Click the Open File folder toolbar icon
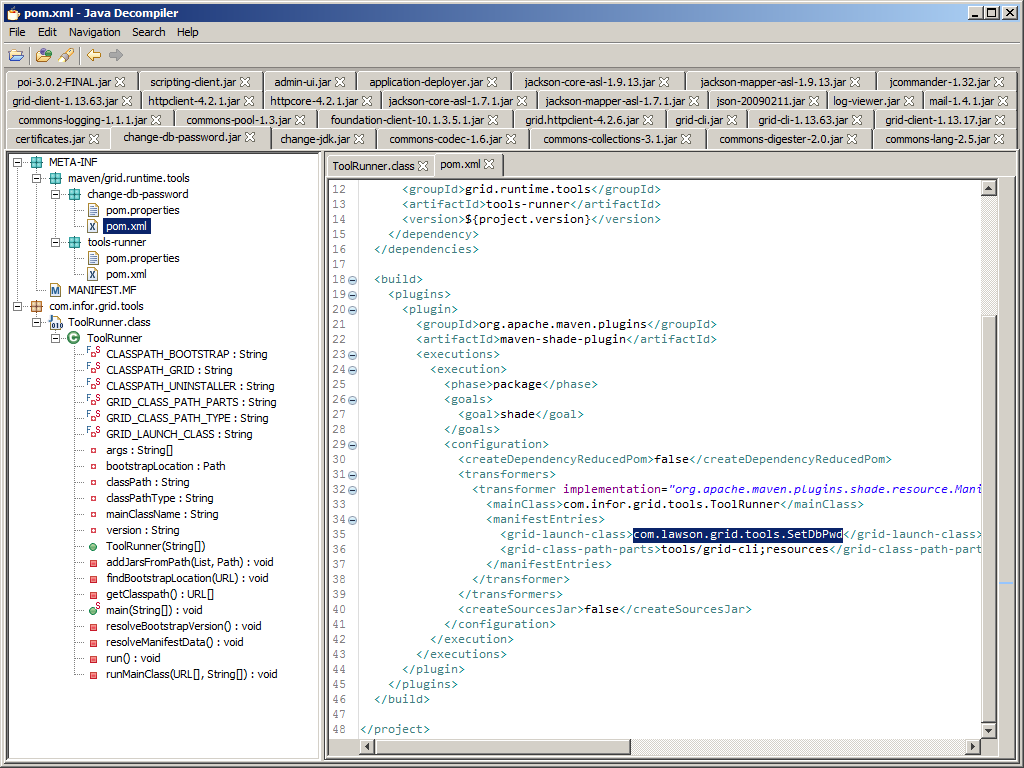This screenshot has height=768, width=1024. tap(16, 56)
